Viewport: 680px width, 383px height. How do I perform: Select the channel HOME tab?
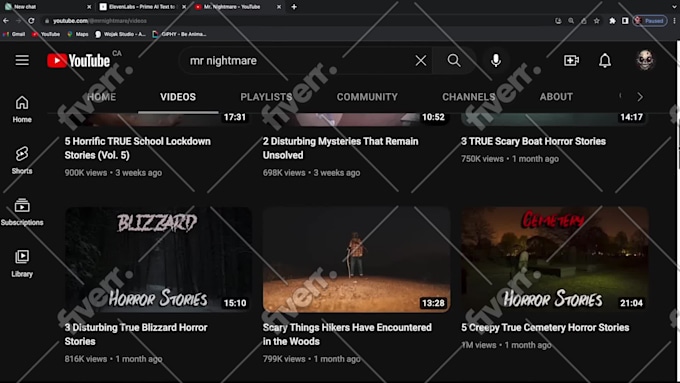coord(101,97)
